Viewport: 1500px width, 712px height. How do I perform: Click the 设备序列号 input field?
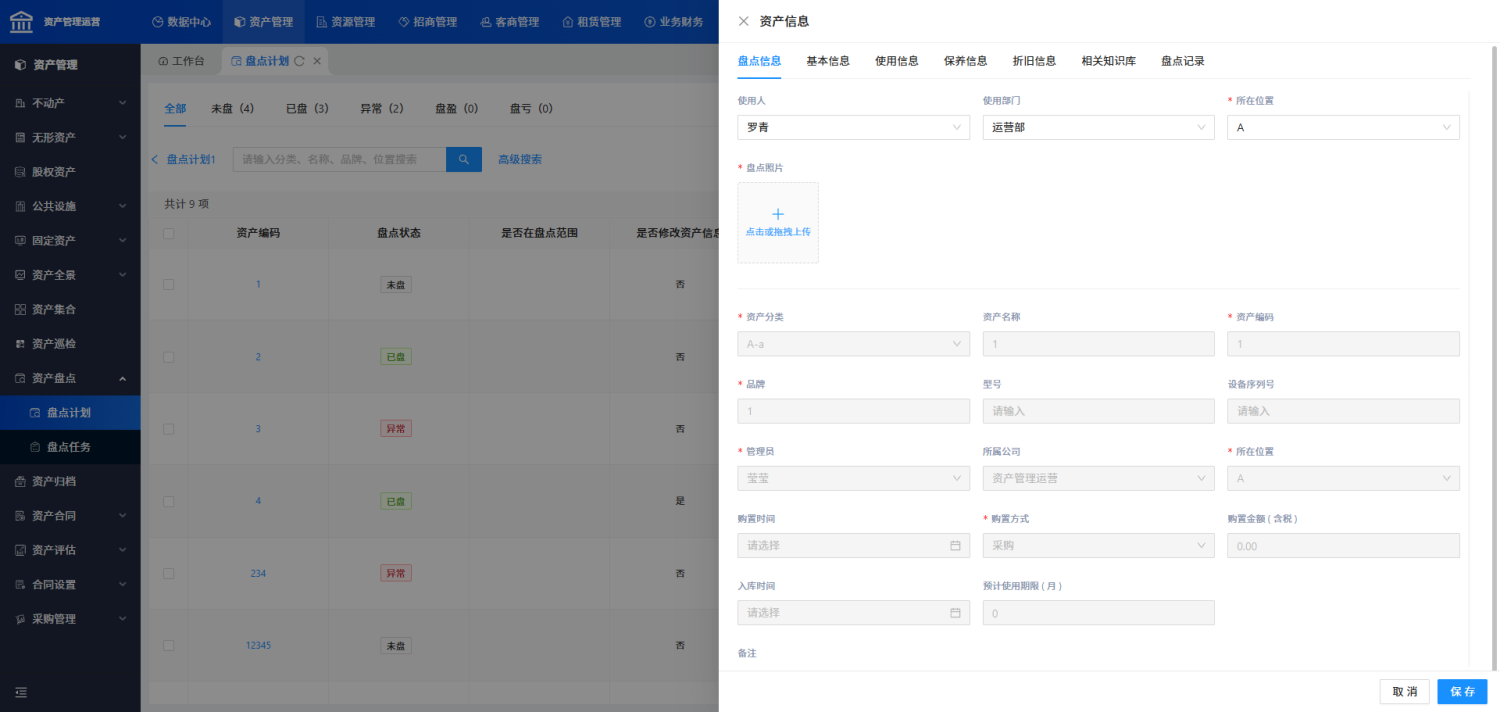tap(1343, 411)
